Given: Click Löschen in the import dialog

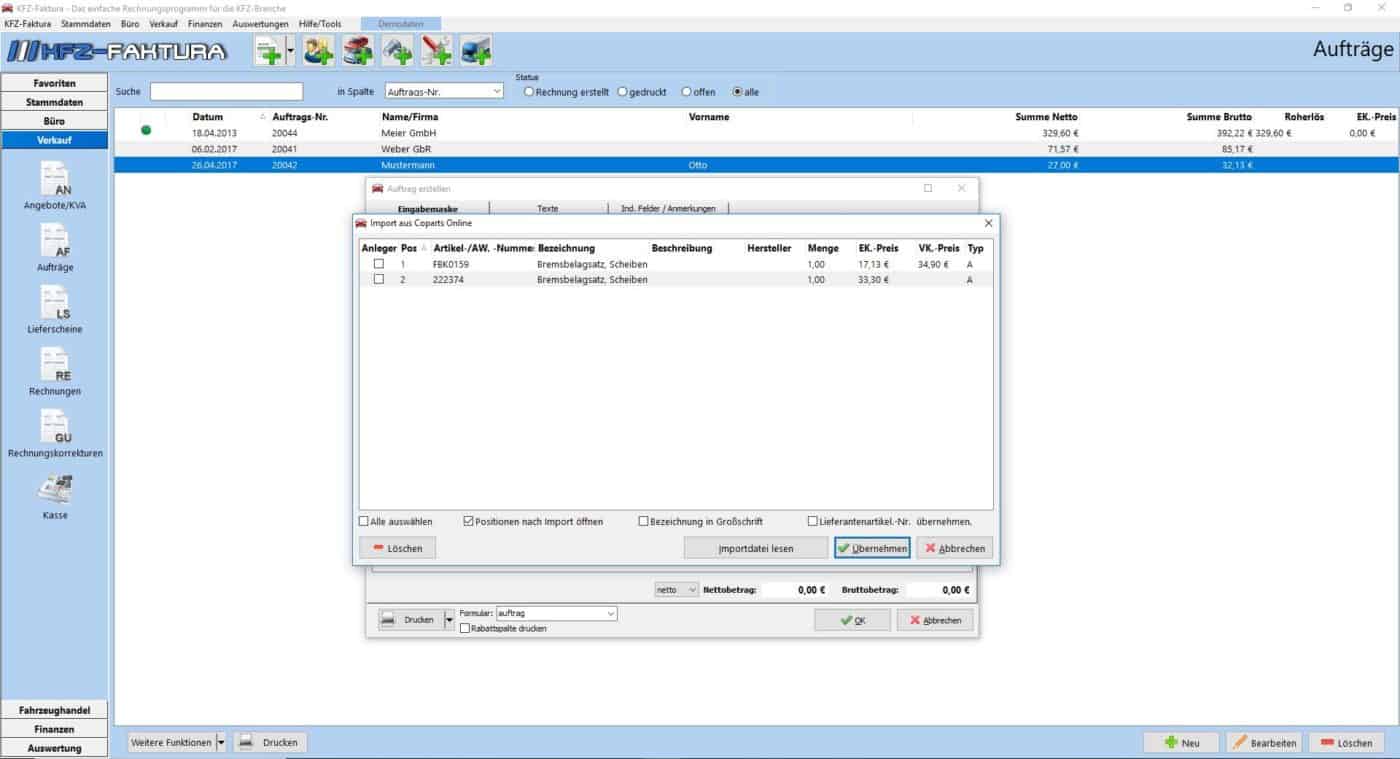Looking at the screenshot, I should tap(398, 548).
